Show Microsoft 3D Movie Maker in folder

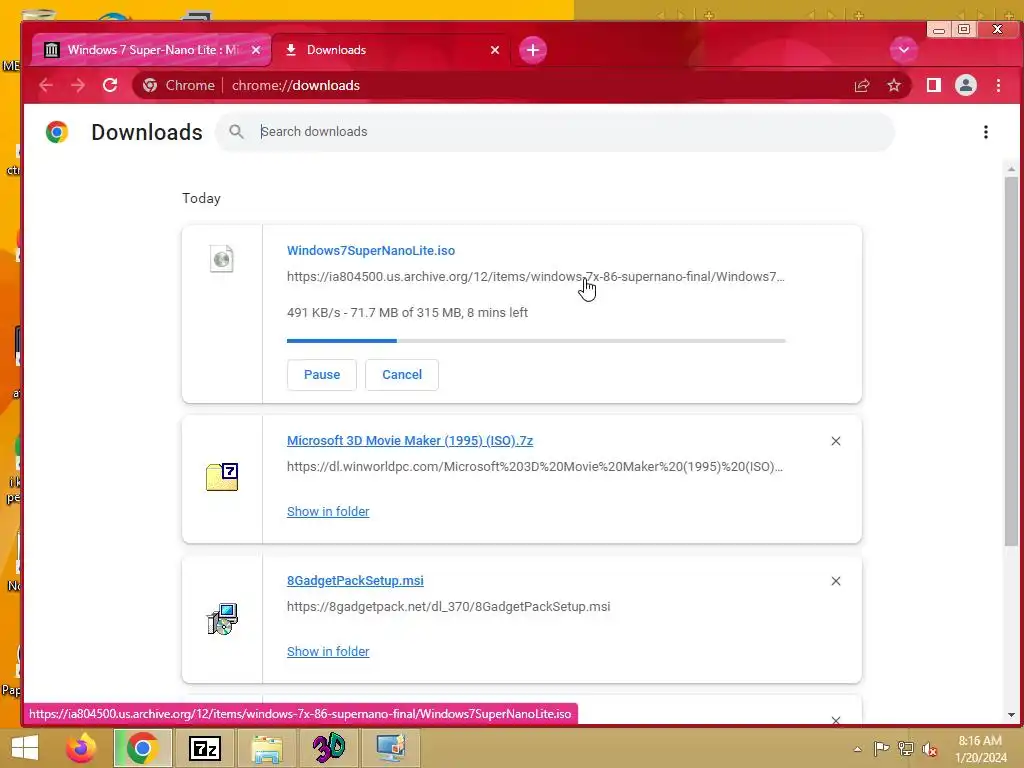(x=328, y=511)
